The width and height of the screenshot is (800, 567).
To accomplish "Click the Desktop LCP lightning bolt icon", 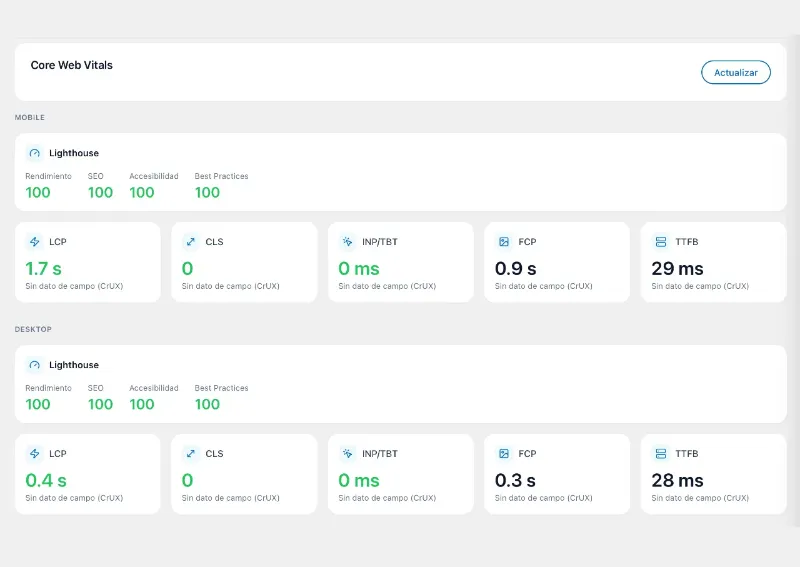I will (34, 454).
